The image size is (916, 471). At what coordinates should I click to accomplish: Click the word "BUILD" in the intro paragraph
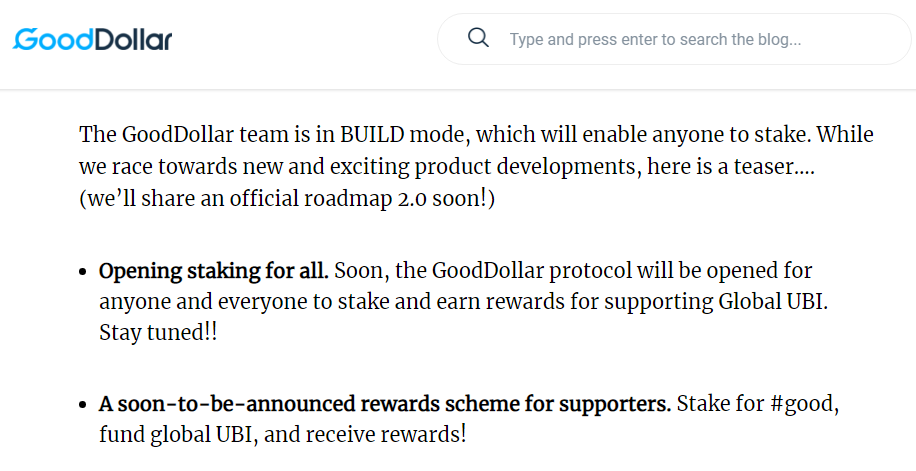point(372,134)
